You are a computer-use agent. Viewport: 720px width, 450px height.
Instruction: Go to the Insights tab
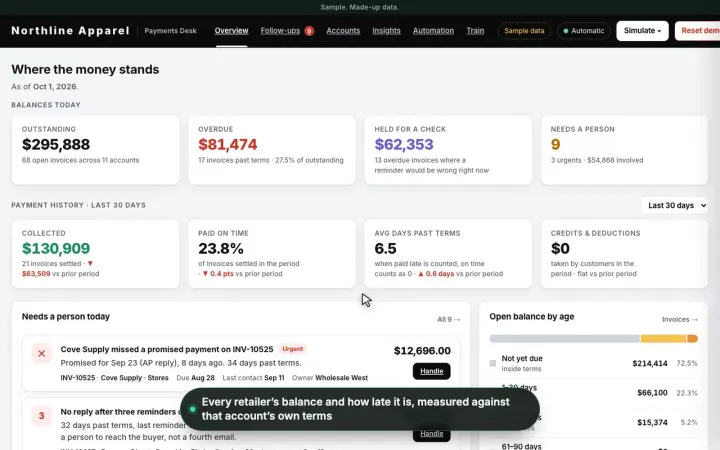click(386, 31)
